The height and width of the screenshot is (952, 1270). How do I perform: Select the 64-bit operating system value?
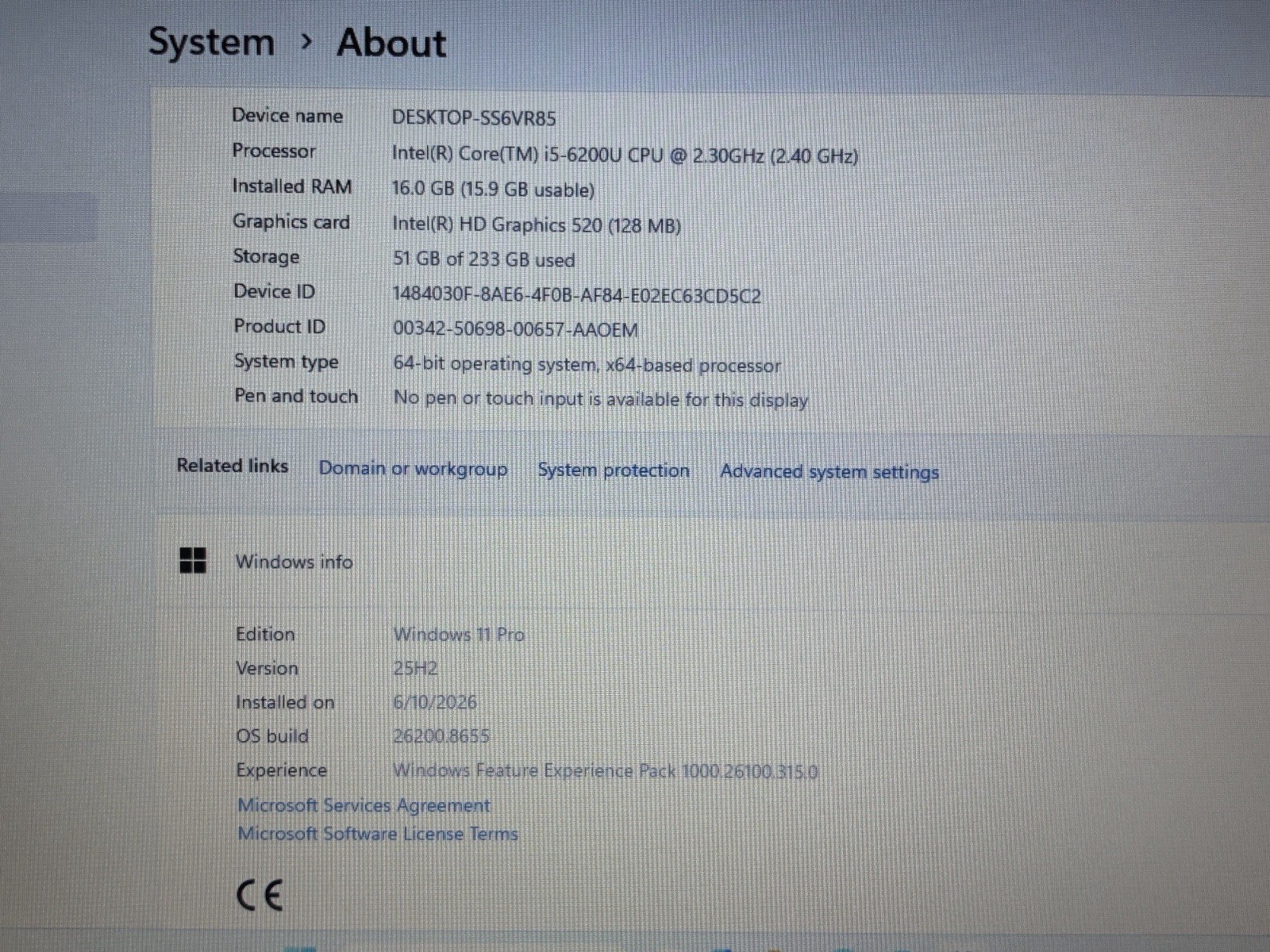(587, 365)
